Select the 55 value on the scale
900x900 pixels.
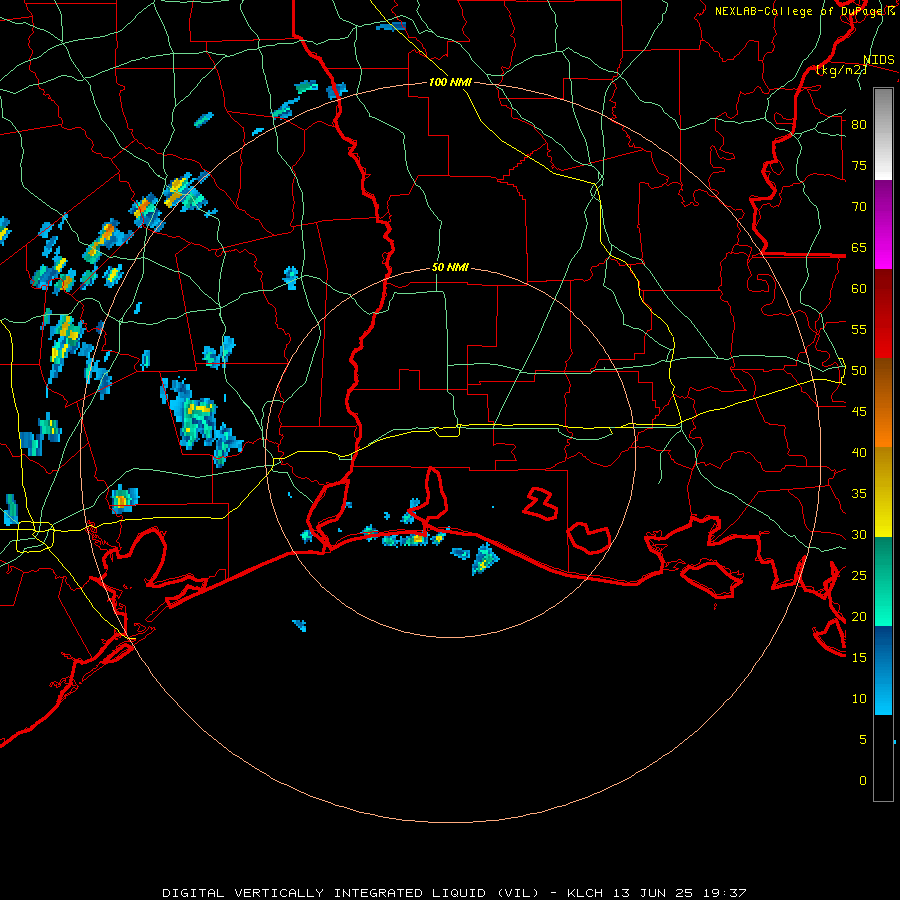tap(859, 329)
